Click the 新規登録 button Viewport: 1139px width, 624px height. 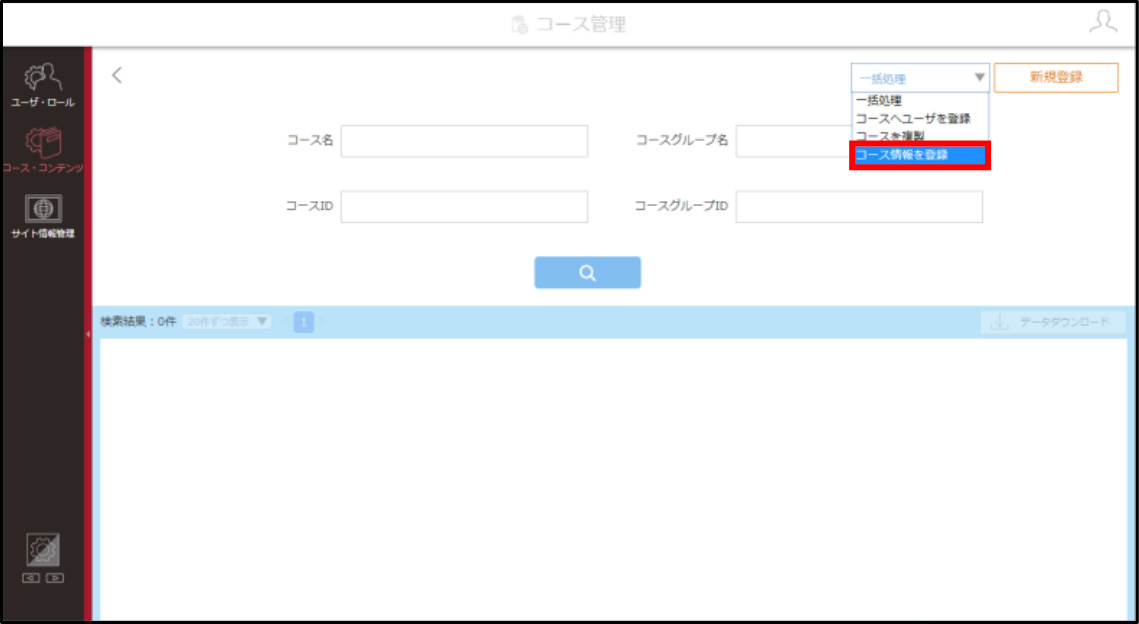click(x=1056, y=78)
